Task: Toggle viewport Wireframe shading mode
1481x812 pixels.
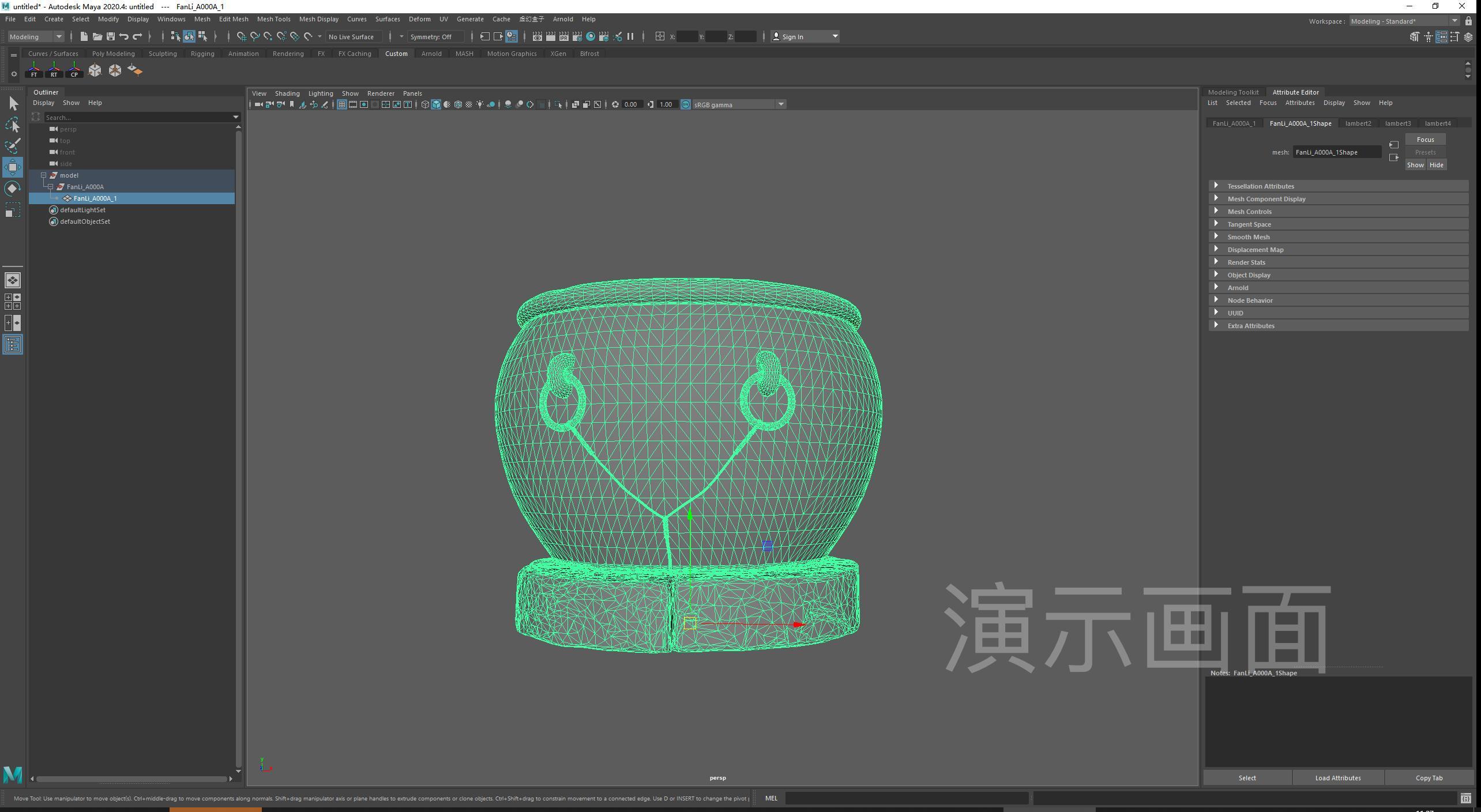Action: pyautogui.click(x=425, y=104)
